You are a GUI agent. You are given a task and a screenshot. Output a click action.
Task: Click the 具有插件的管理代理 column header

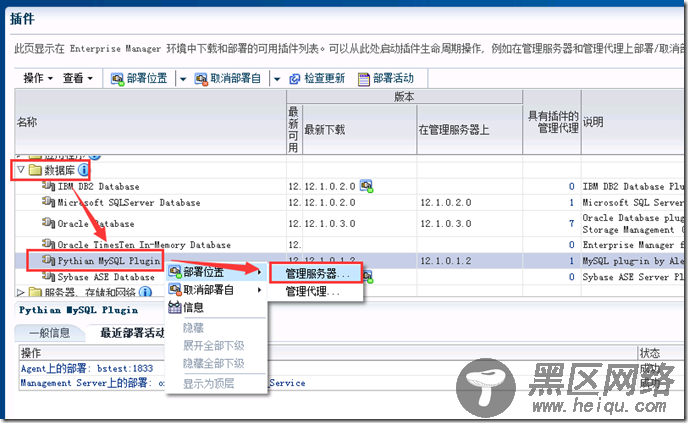tap(552, 122)
